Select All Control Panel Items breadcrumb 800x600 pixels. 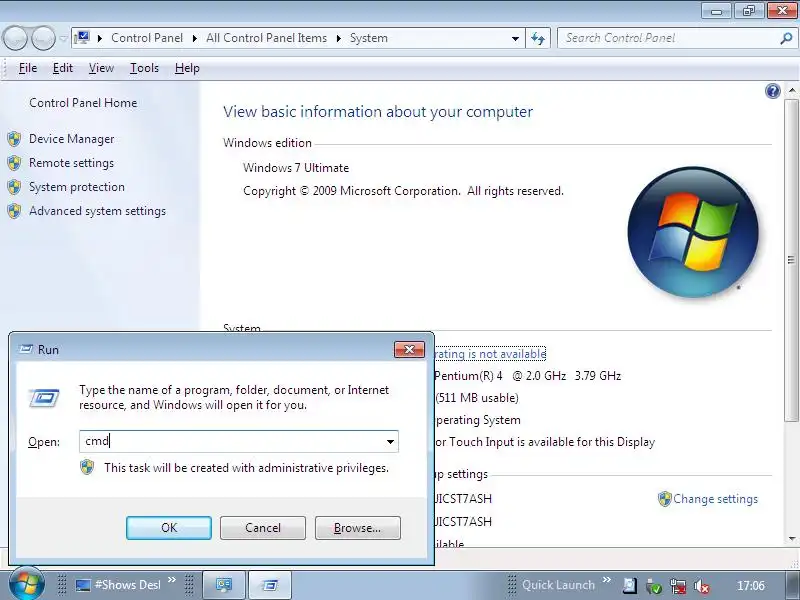(266, 38)
